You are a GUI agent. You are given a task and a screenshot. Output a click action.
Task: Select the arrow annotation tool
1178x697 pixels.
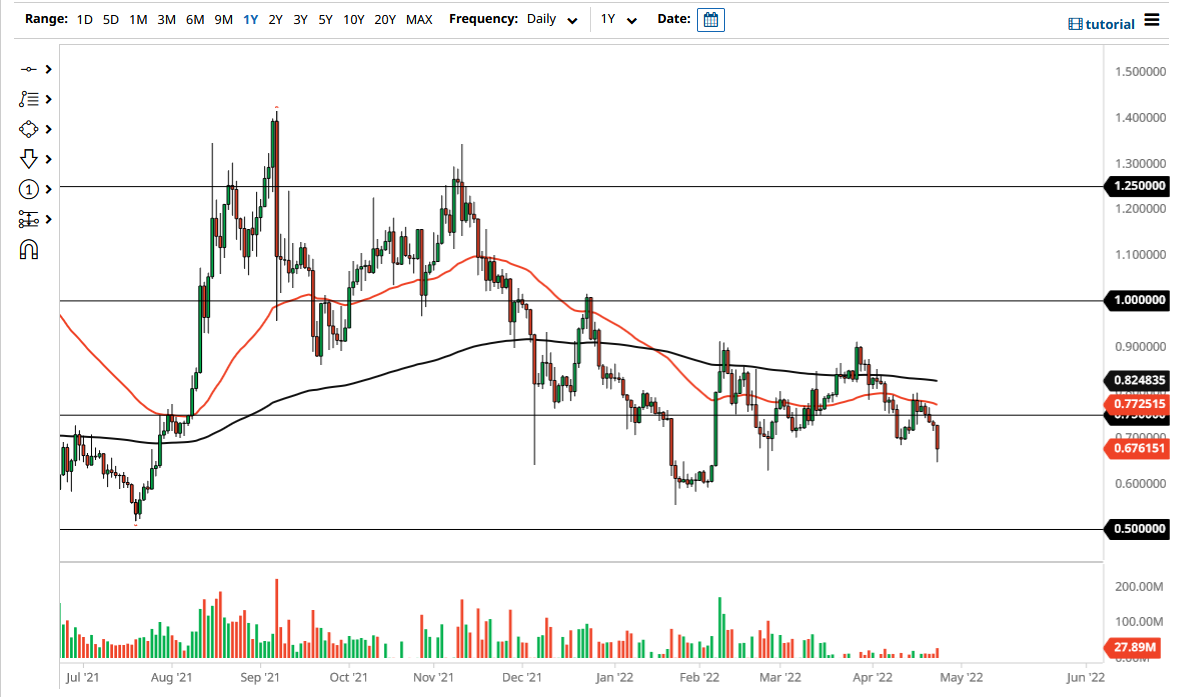[30, 159]
